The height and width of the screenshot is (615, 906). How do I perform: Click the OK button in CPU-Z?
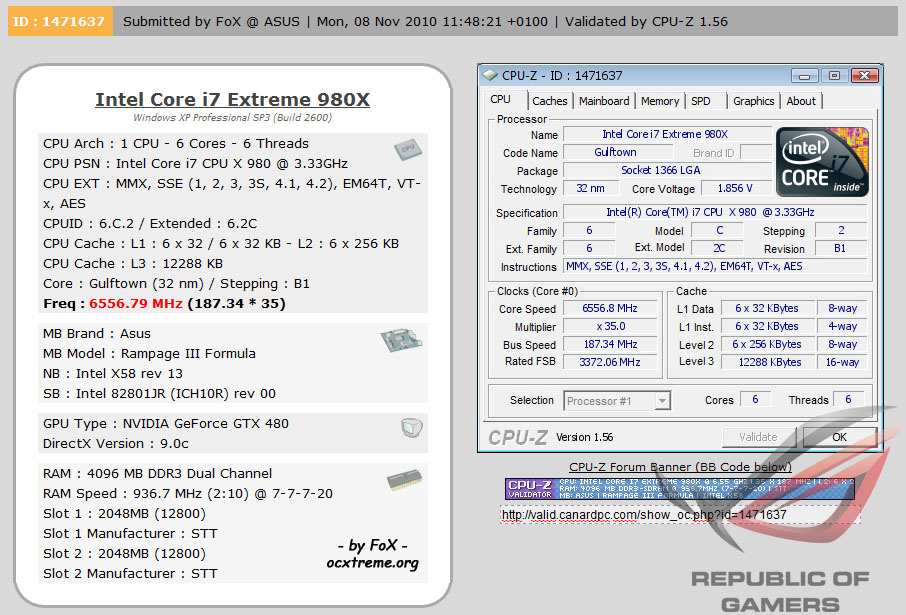(x=840, y=438)
